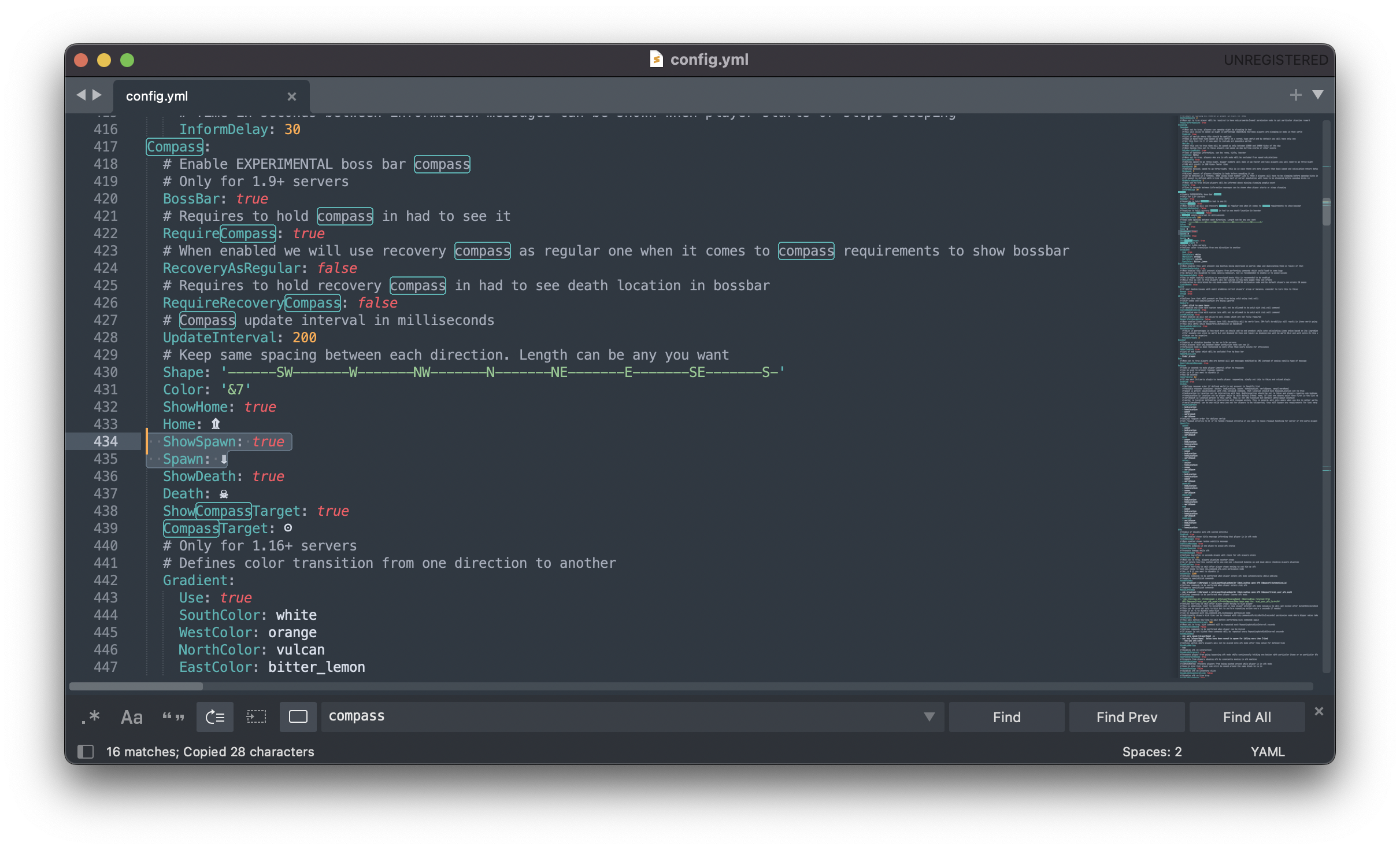Open the search history dropdown

pos(928,716)
